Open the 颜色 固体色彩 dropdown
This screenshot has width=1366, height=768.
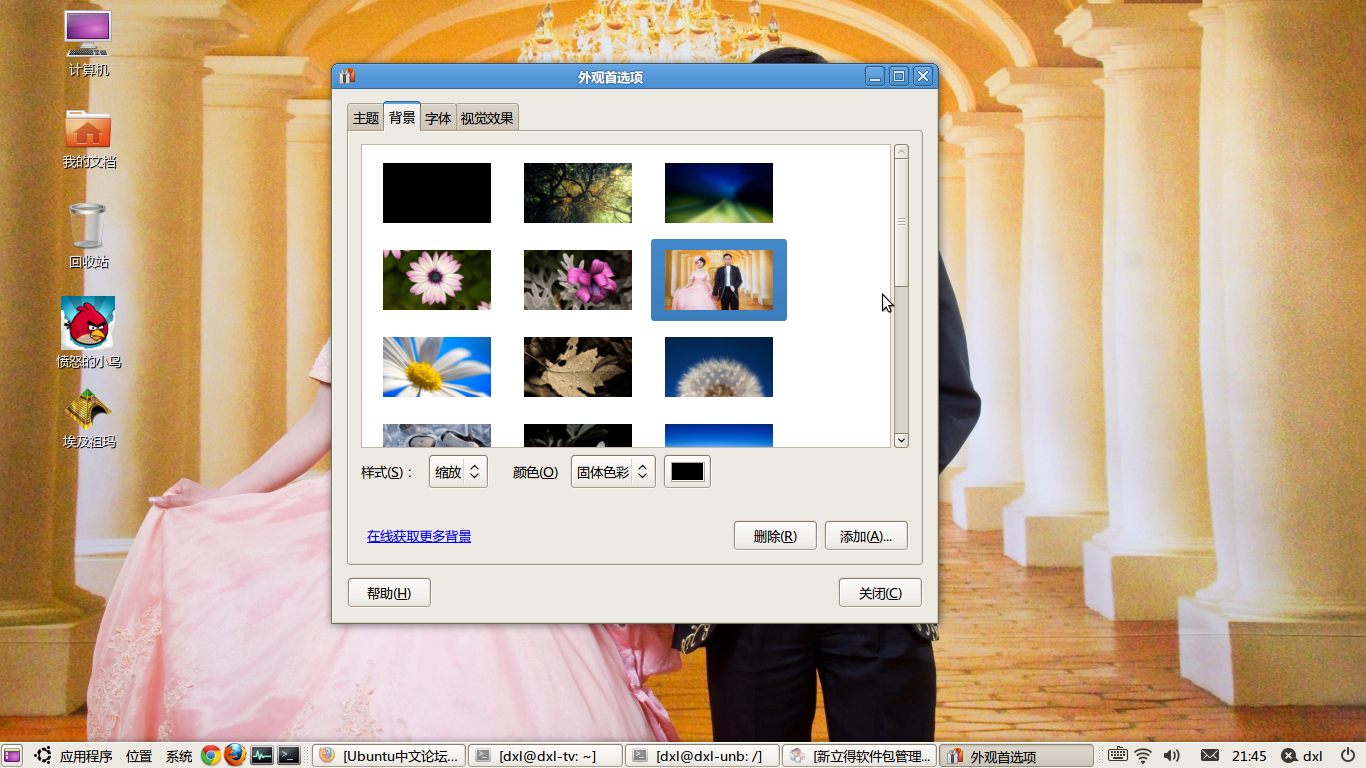(x=613, y=472)
